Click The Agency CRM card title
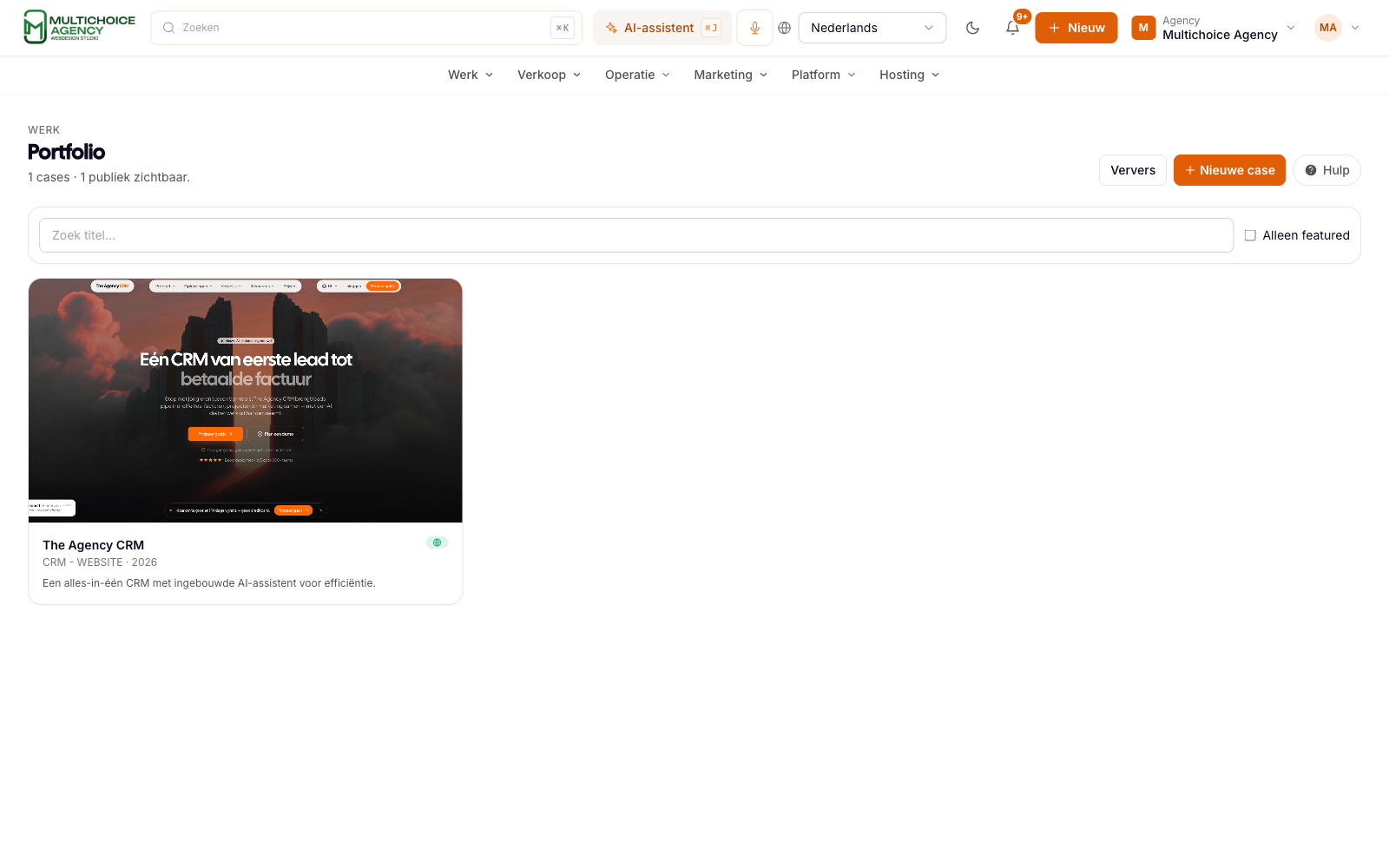The image size is (1389, 868). click(93, 545)
